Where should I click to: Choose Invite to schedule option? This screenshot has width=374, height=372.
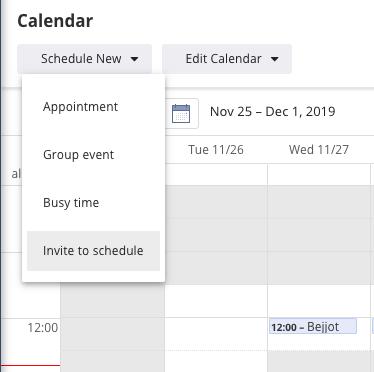point(93,251)
